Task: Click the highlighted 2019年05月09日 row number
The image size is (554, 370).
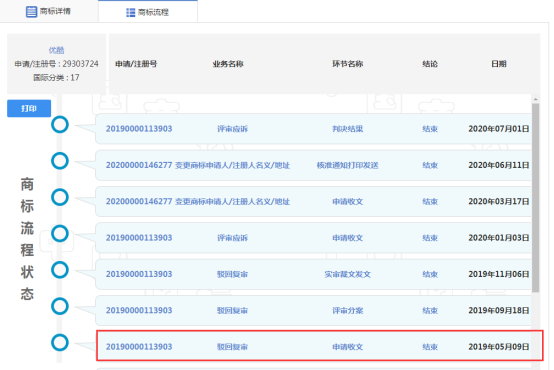Action: tap(139, 347)
